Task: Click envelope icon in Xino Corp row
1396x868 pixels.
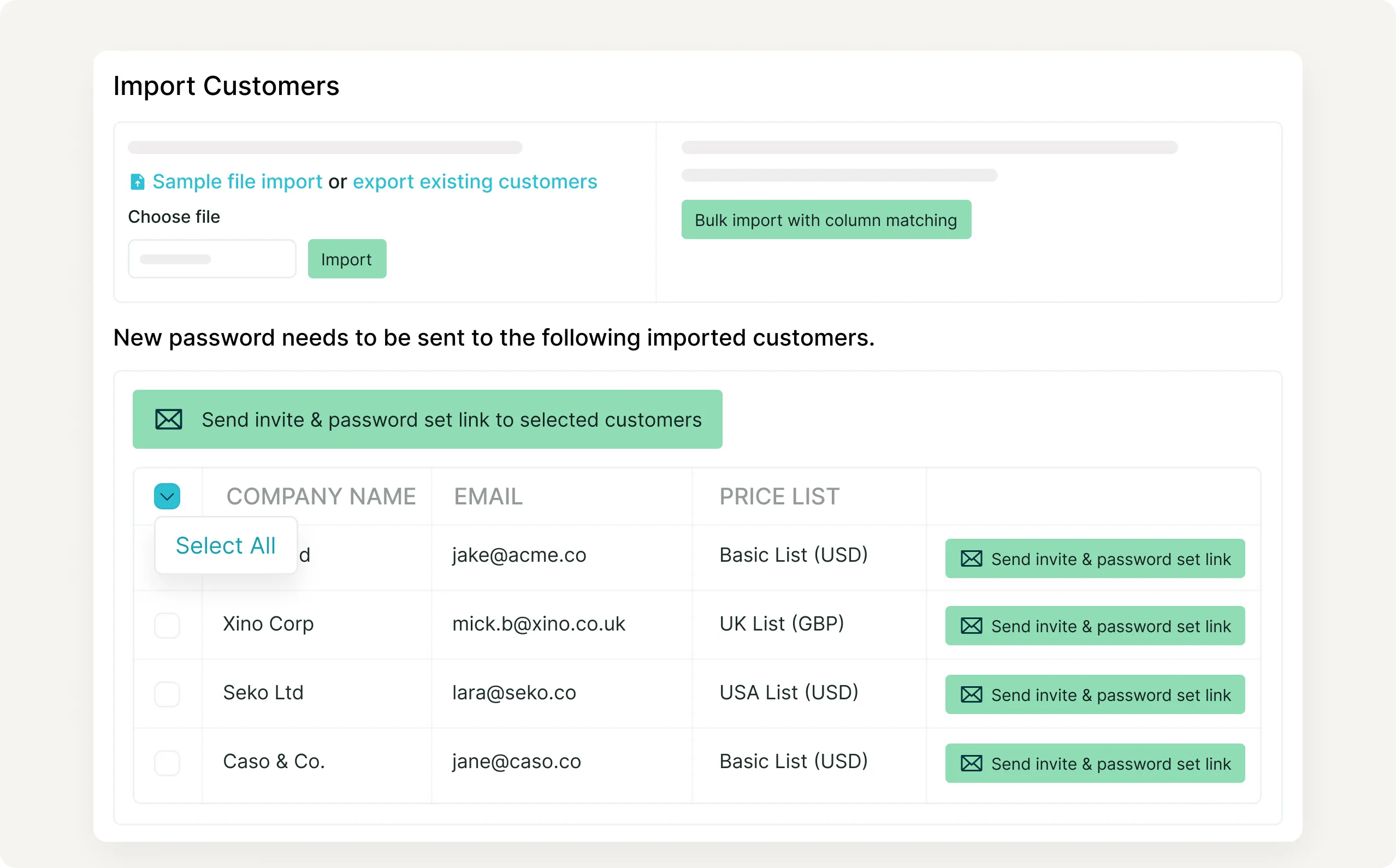Action: click(x=971, y=626)
